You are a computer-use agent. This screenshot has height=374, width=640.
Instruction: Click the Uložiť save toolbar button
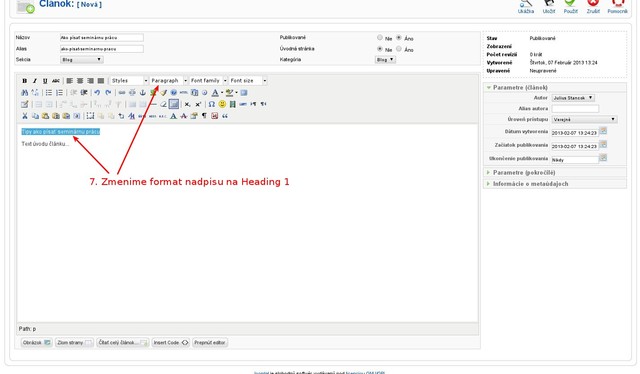point(549,7)
